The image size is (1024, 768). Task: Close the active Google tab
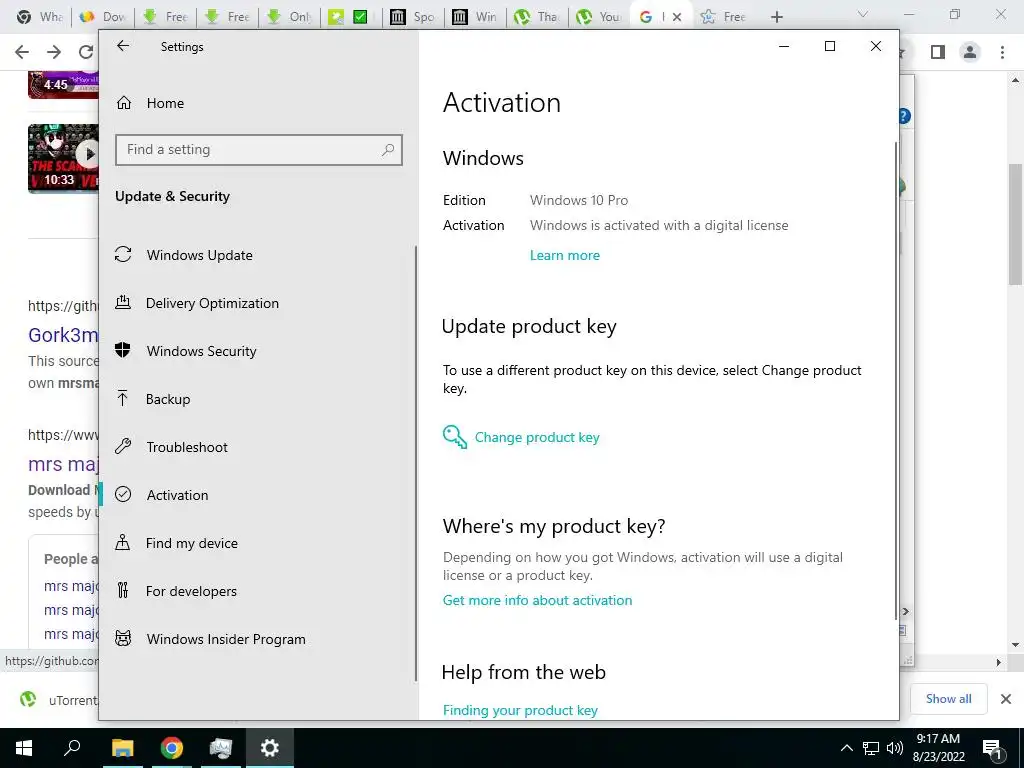pos(677,17)
